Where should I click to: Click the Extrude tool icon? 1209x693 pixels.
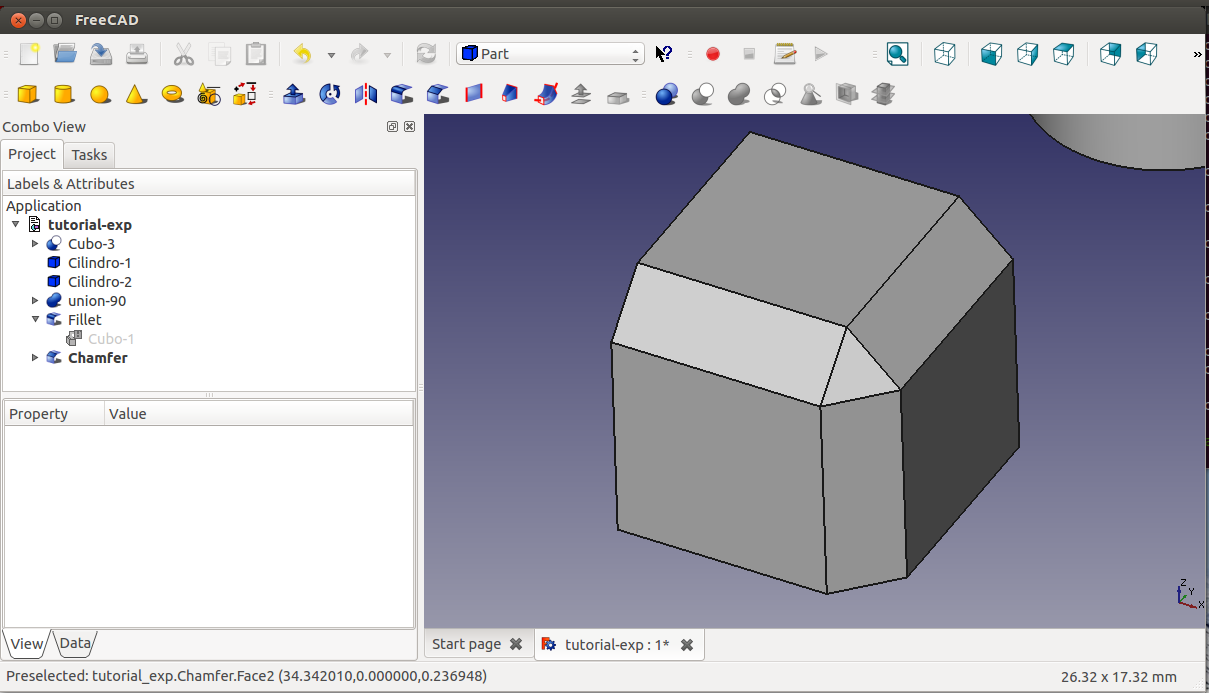pos(294,94)
